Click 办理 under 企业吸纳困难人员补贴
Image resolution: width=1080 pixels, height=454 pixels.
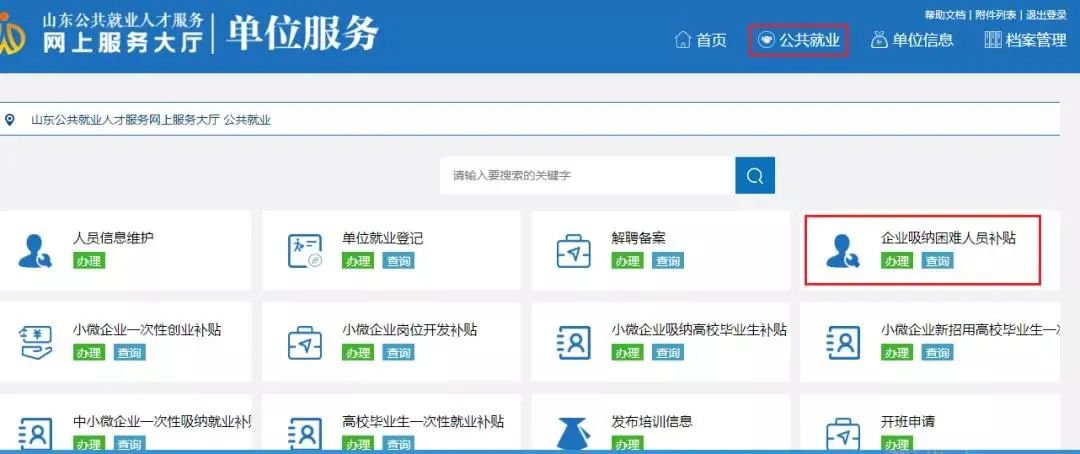[897, 261]
